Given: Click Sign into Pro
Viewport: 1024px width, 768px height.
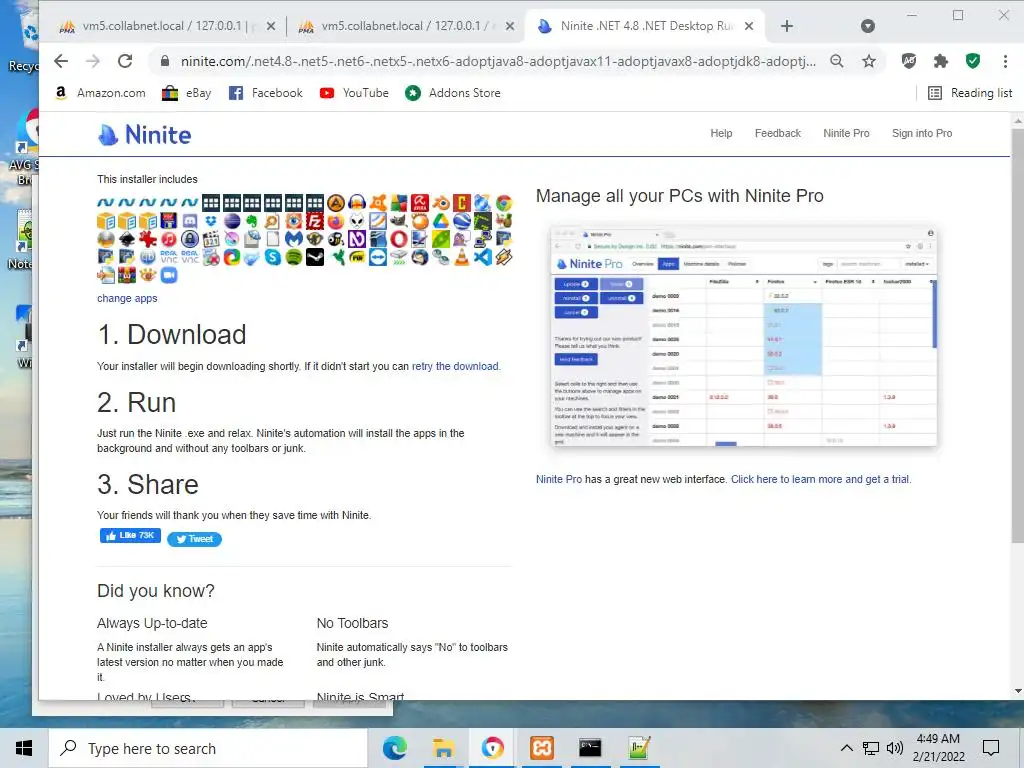Looking at the screenshot, I should point(921,133).
